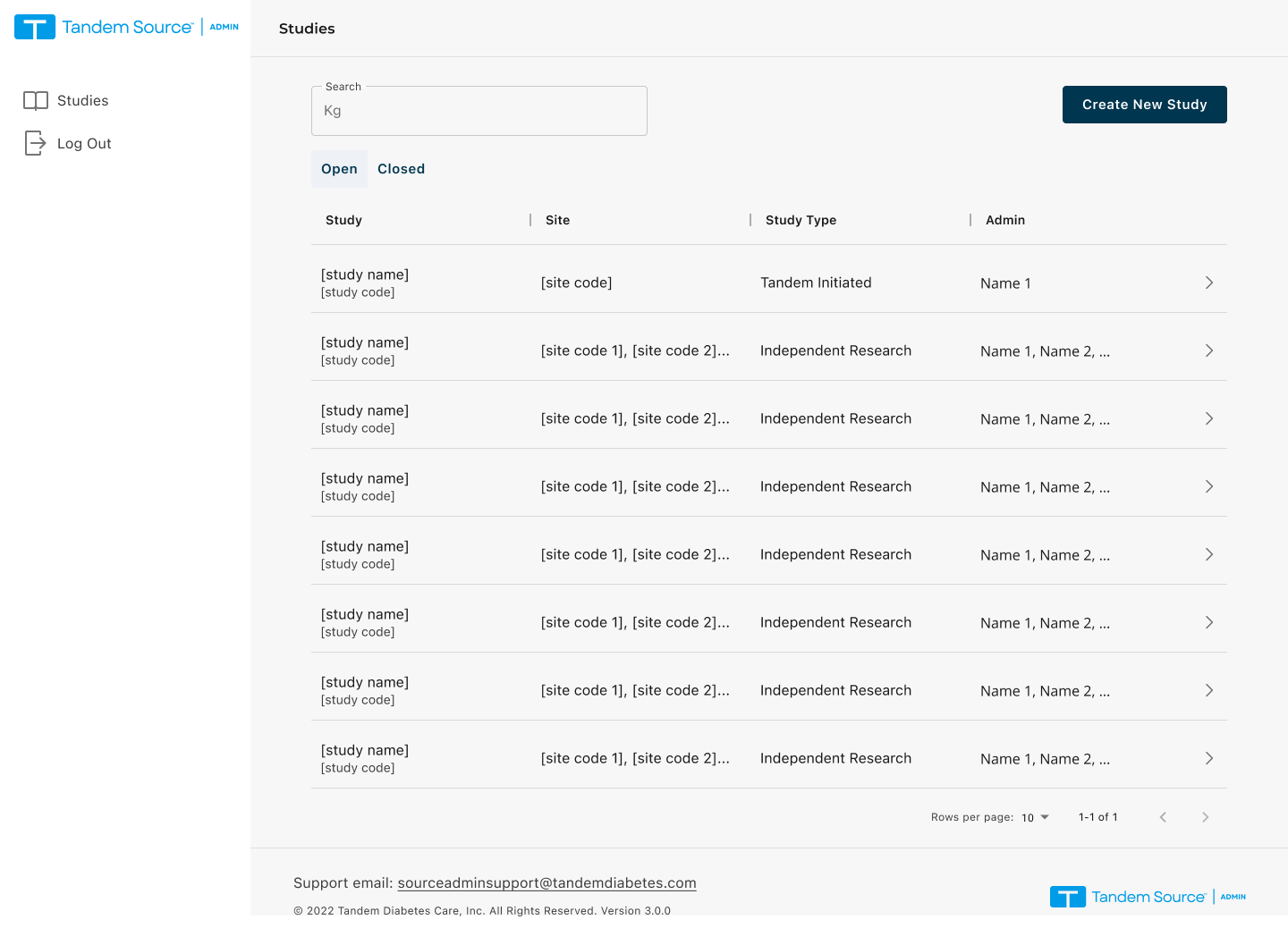Sort by the Site column header
The width and height of the screenshot is (1288, 945).
557,220
